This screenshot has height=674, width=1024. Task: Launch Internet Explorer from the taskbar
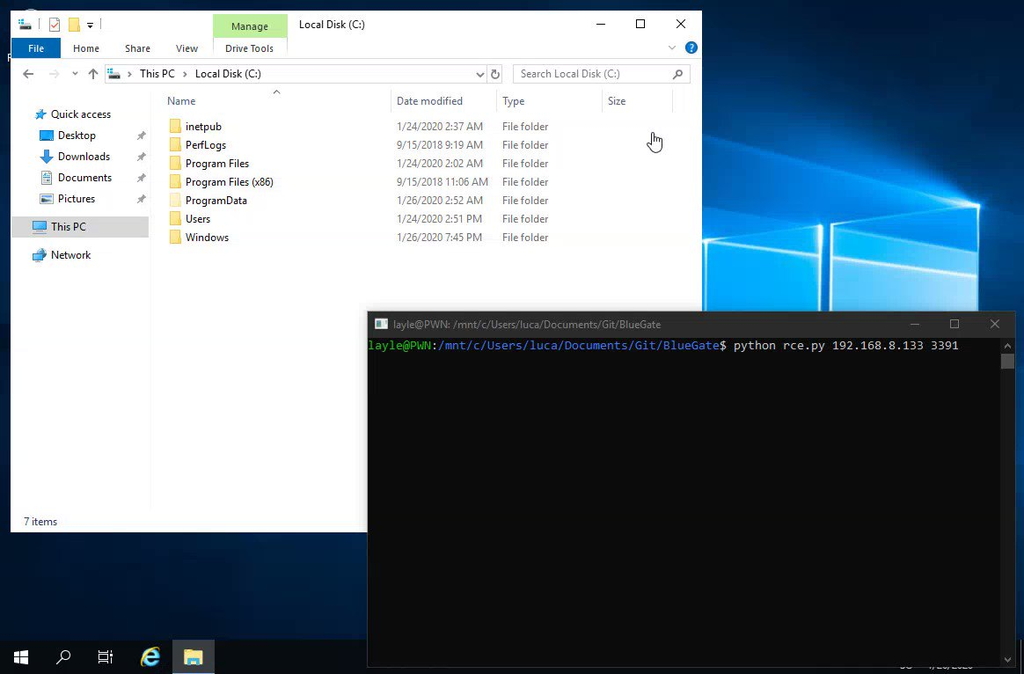pos(150,656)
